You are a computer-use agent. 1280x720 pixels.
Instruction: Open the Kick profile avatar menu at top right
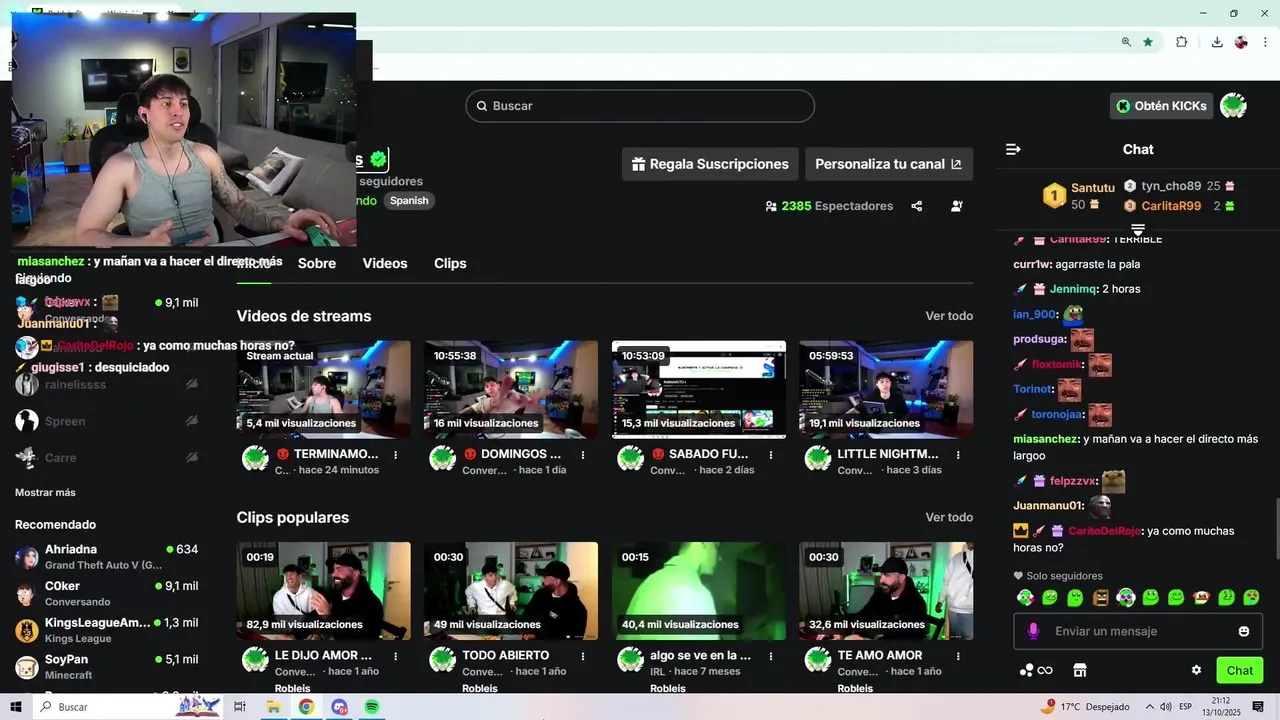click(1233, 106)
